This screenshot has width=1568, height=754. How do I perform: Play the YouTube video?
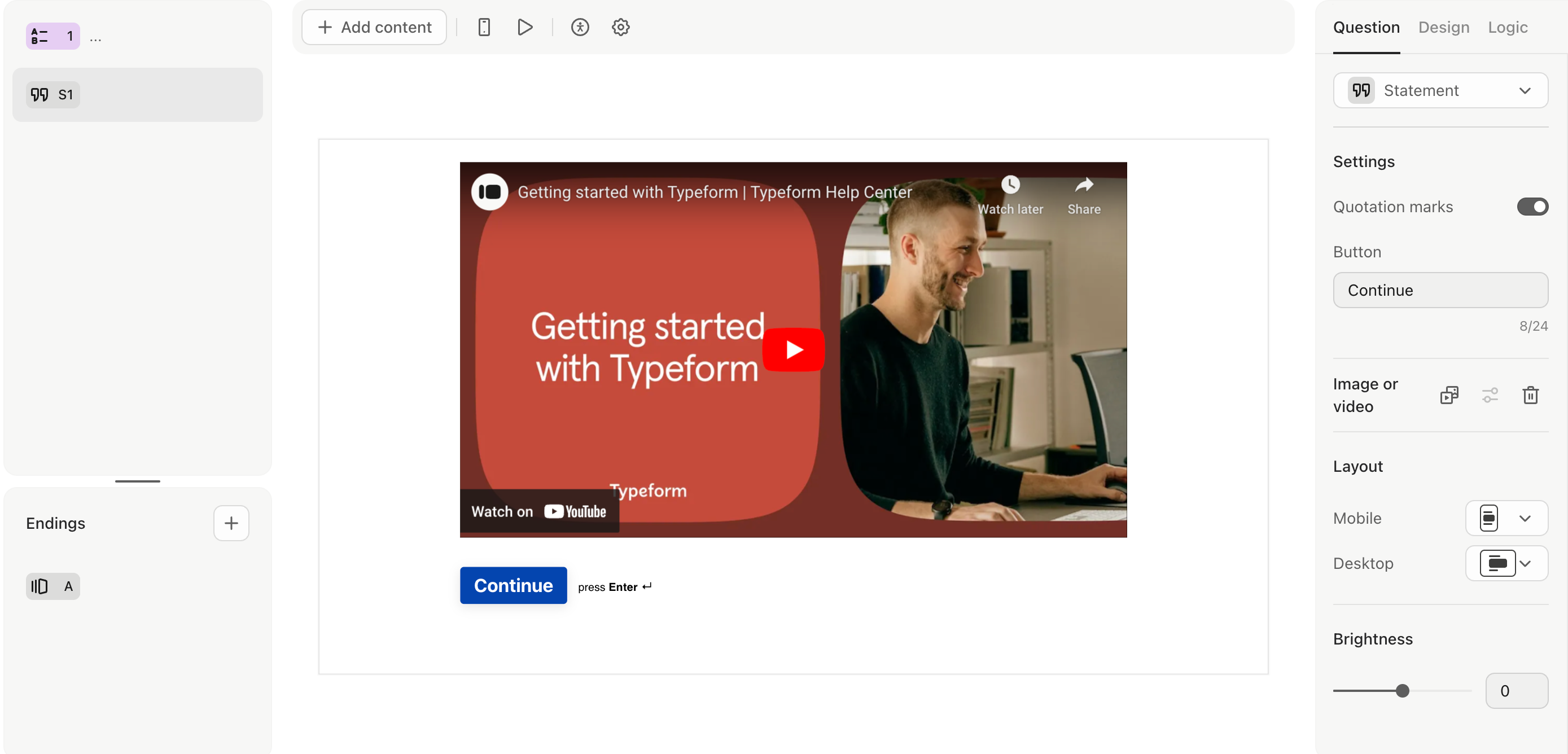(793, 349)
